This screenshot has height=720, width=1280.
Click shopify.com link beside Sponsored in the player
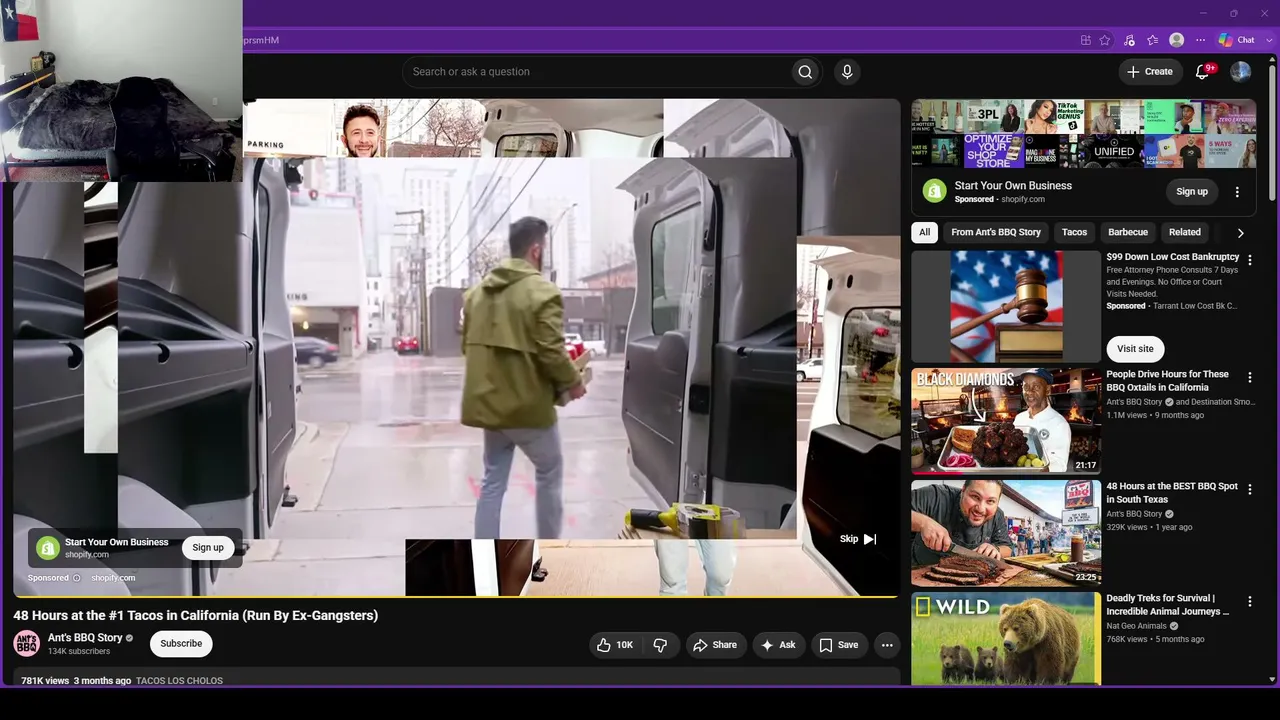[x=113, y=578]
